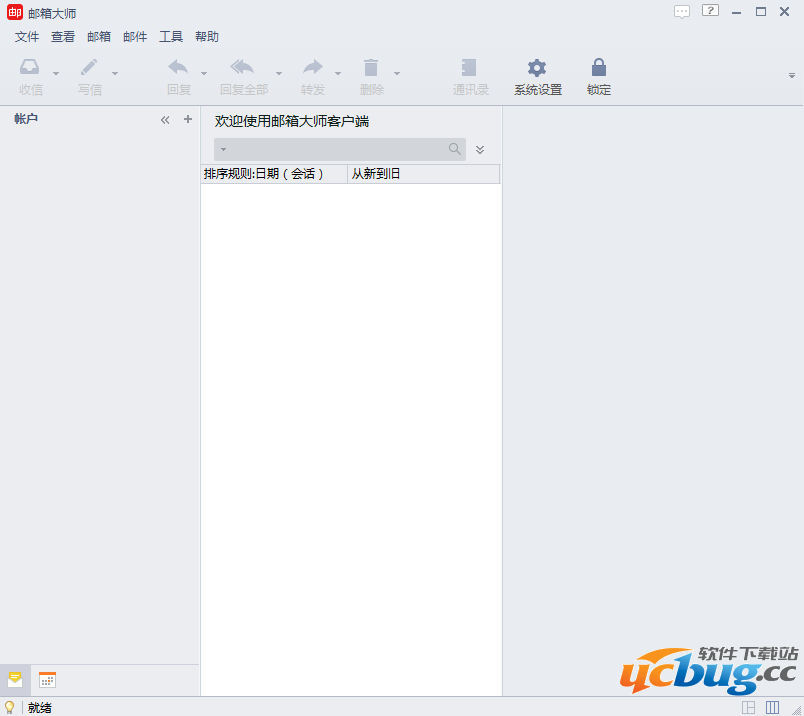This screenshot has height=716, width=804.
Task: Collapse the accounts sidebar panel
Action: point(165,119)
